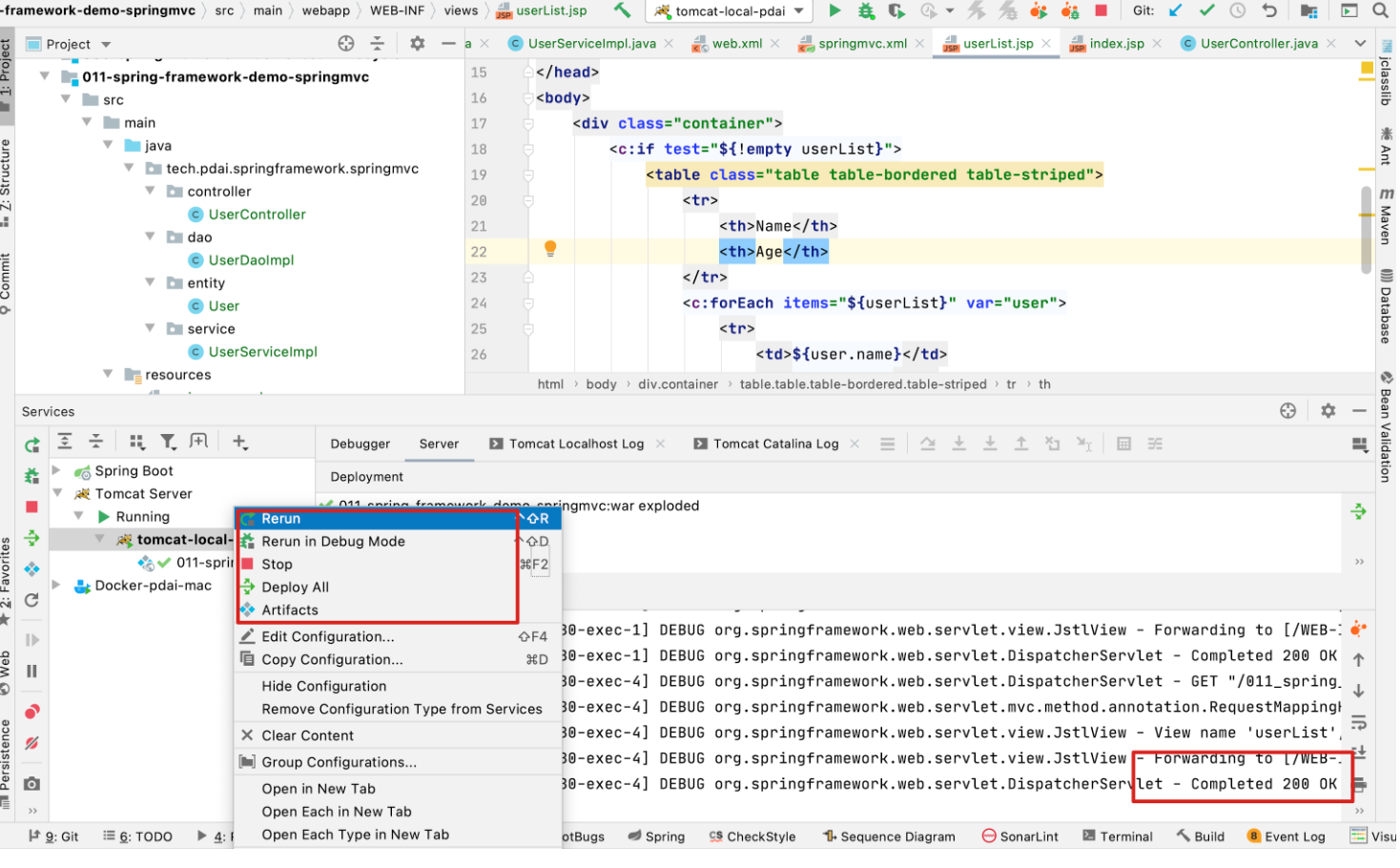The height and width of the screenshot is (868, 1400).
Task: Update project with the blue Git arrow
Action: point(1176,10)
